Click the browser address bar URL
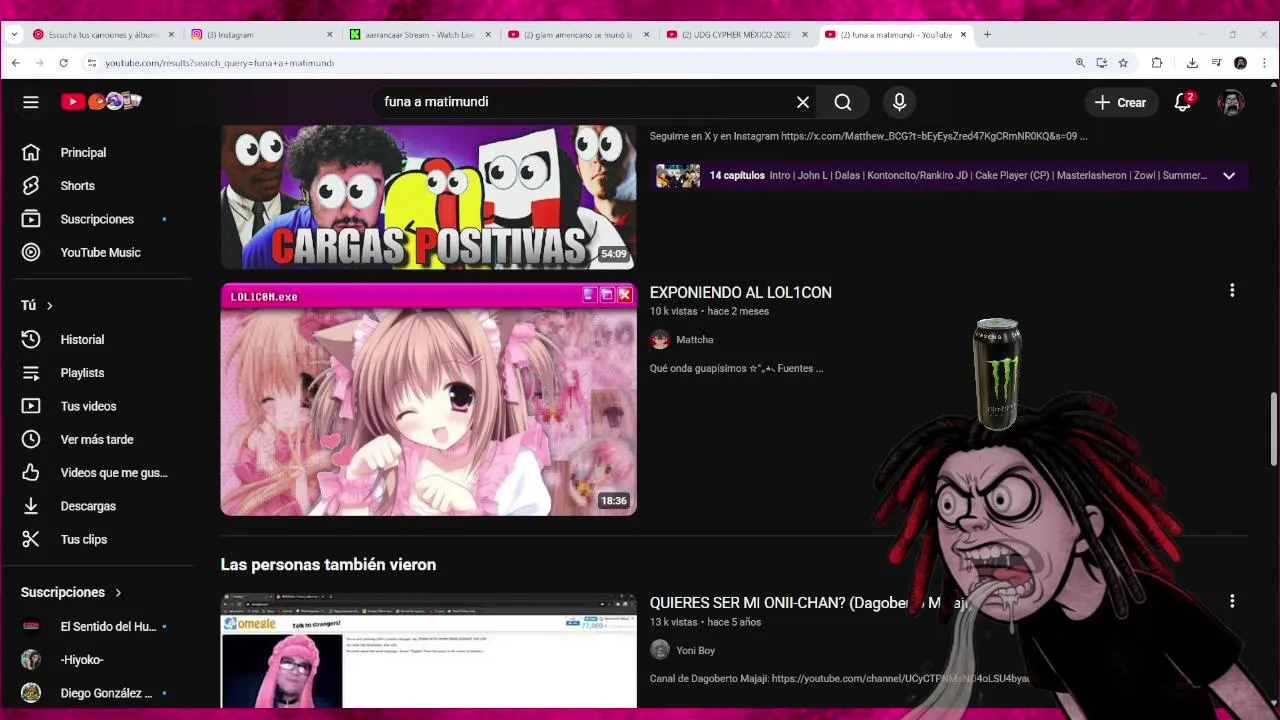The height and width of the screenshot is (720, 1280). tap(219, 63)
